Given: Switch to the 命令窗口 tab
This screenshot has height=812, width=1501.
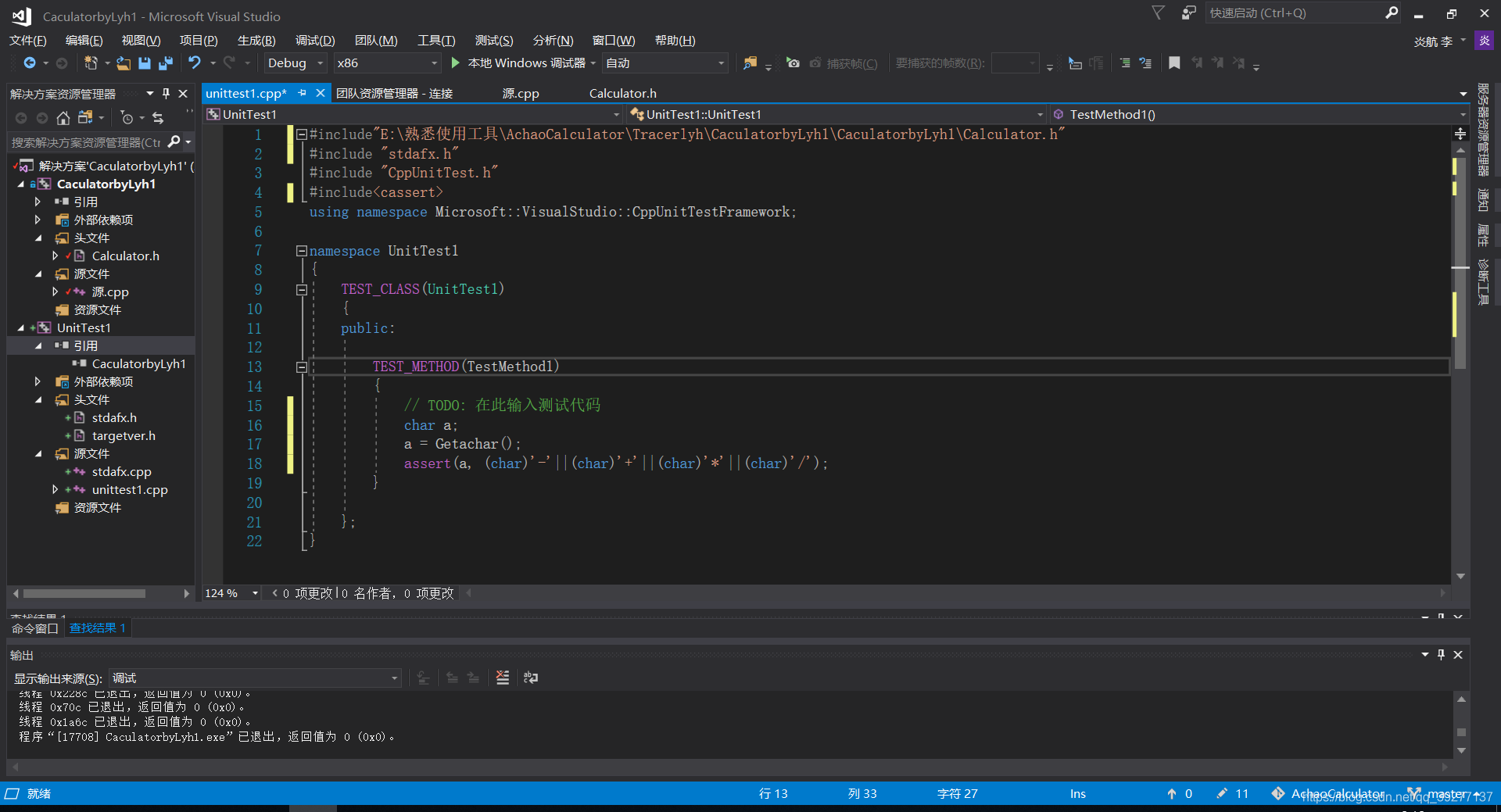Looking at the screenshot, I should pos(35,628).
